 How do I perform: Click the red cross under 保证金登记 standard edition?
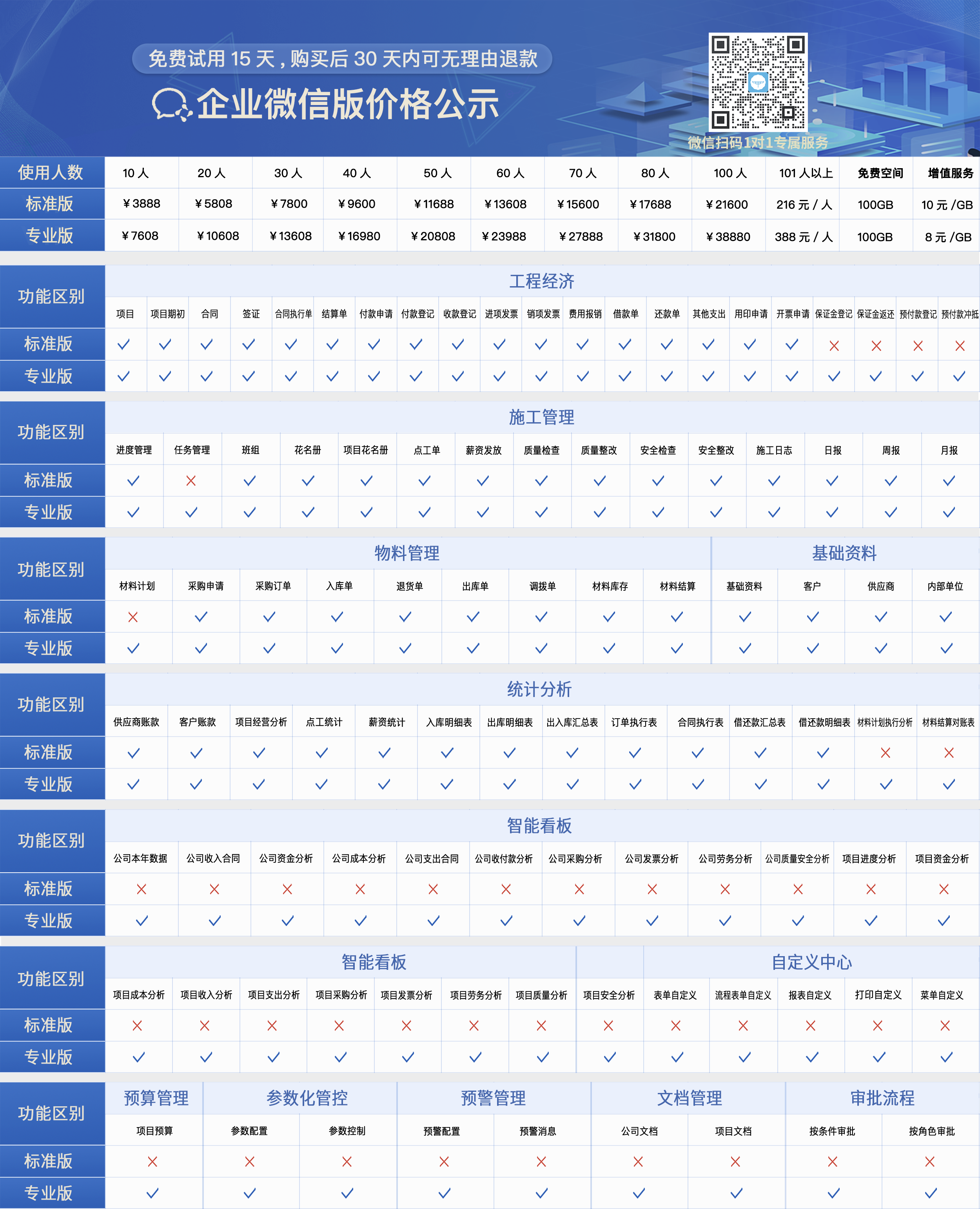pyautogui.click(x=834, y=346)
